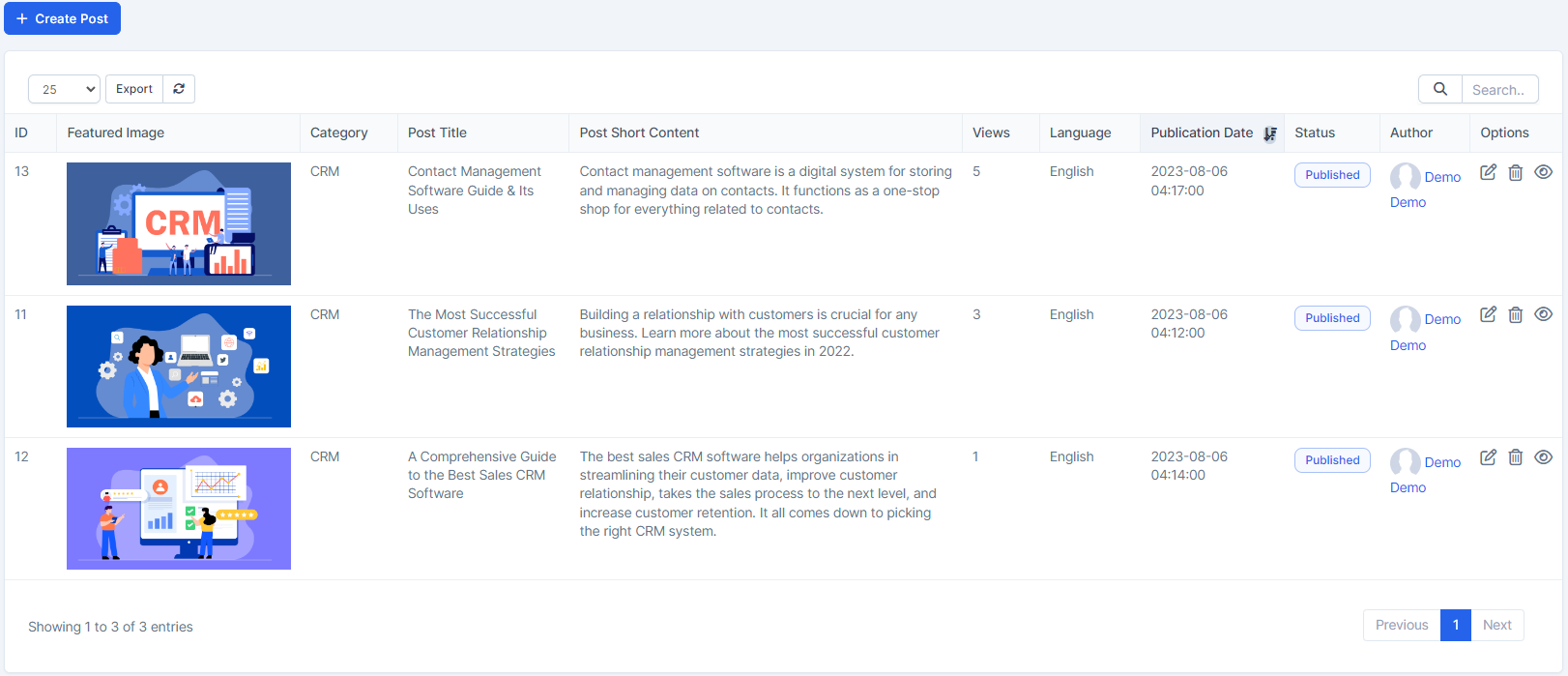Delete post 12 using trash icon
Screen dimensions: 1568x676
[1515, 456]
